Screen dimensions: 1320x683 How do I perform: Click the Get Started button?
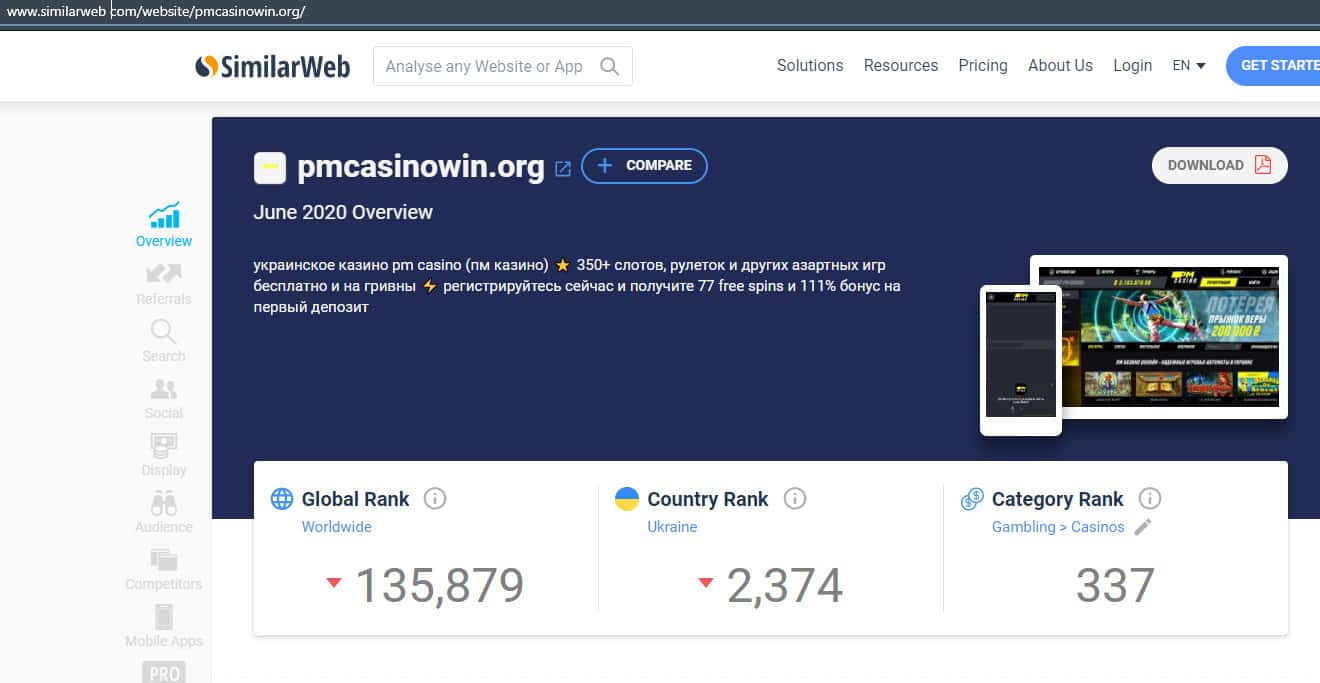pyautogui.click(x=1273, y=65)
